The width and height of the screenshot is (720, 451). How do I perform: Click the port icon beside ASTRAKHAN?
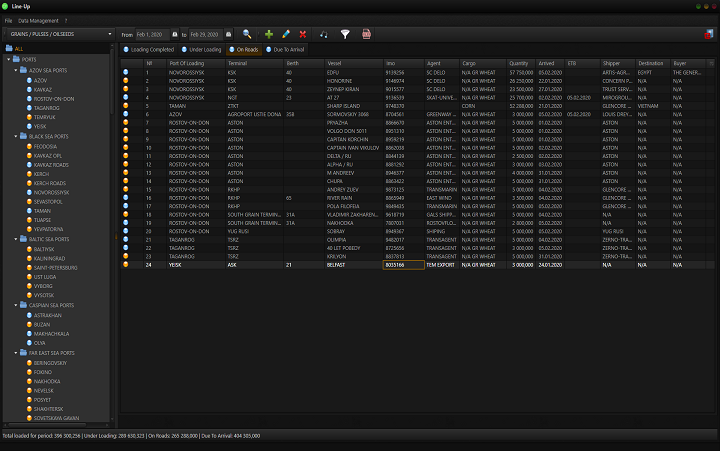(29, 315)
